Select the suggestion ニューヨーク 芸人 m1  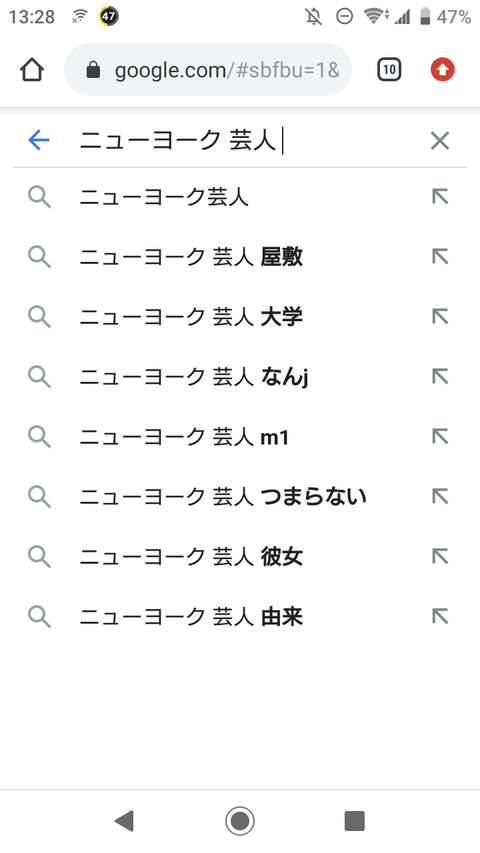click(240, 436)
